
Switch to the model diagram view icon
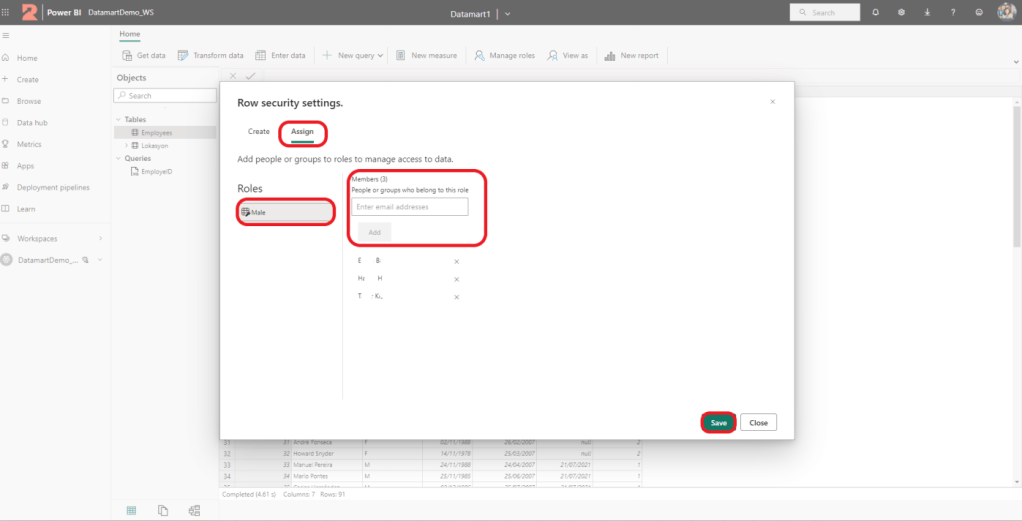pyautogui.click(x=194, y=510)
